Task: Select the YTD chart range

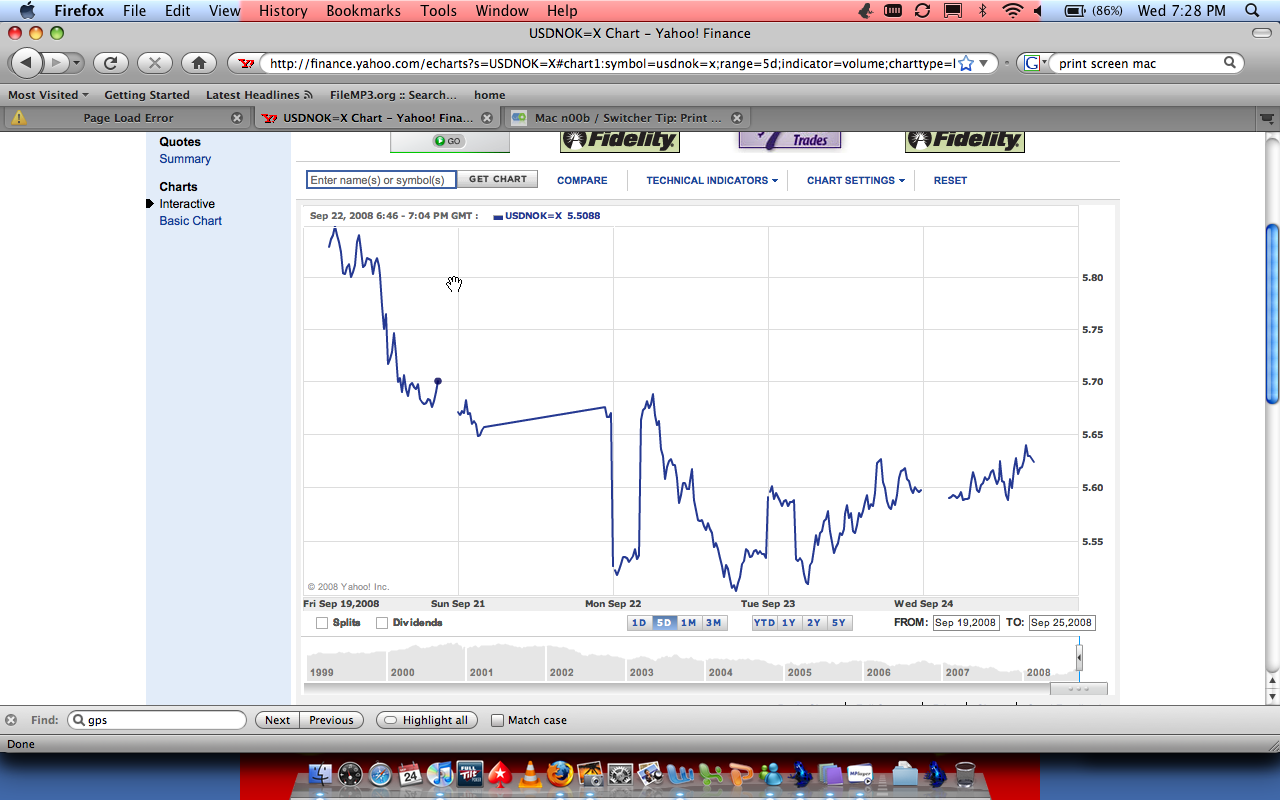Action: (x=764, y=623)
